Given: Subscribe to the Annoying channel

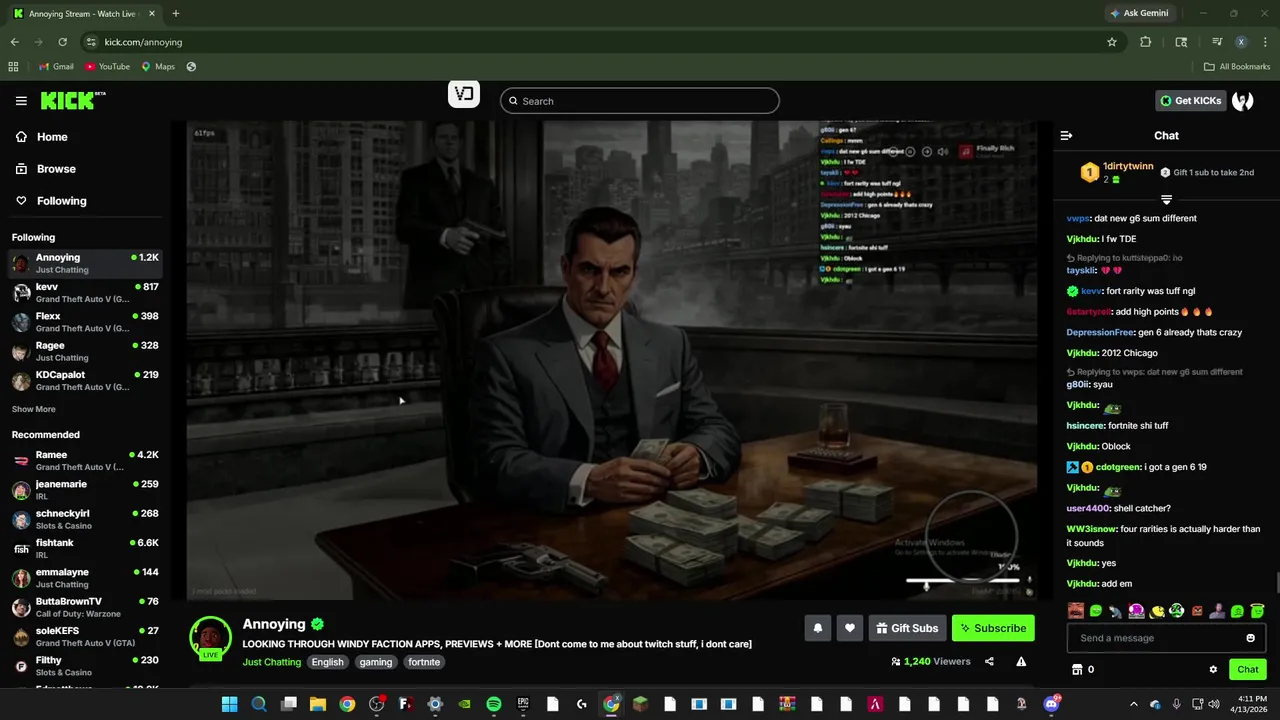Looking at the screenshot, I should (x=993, y=628).
